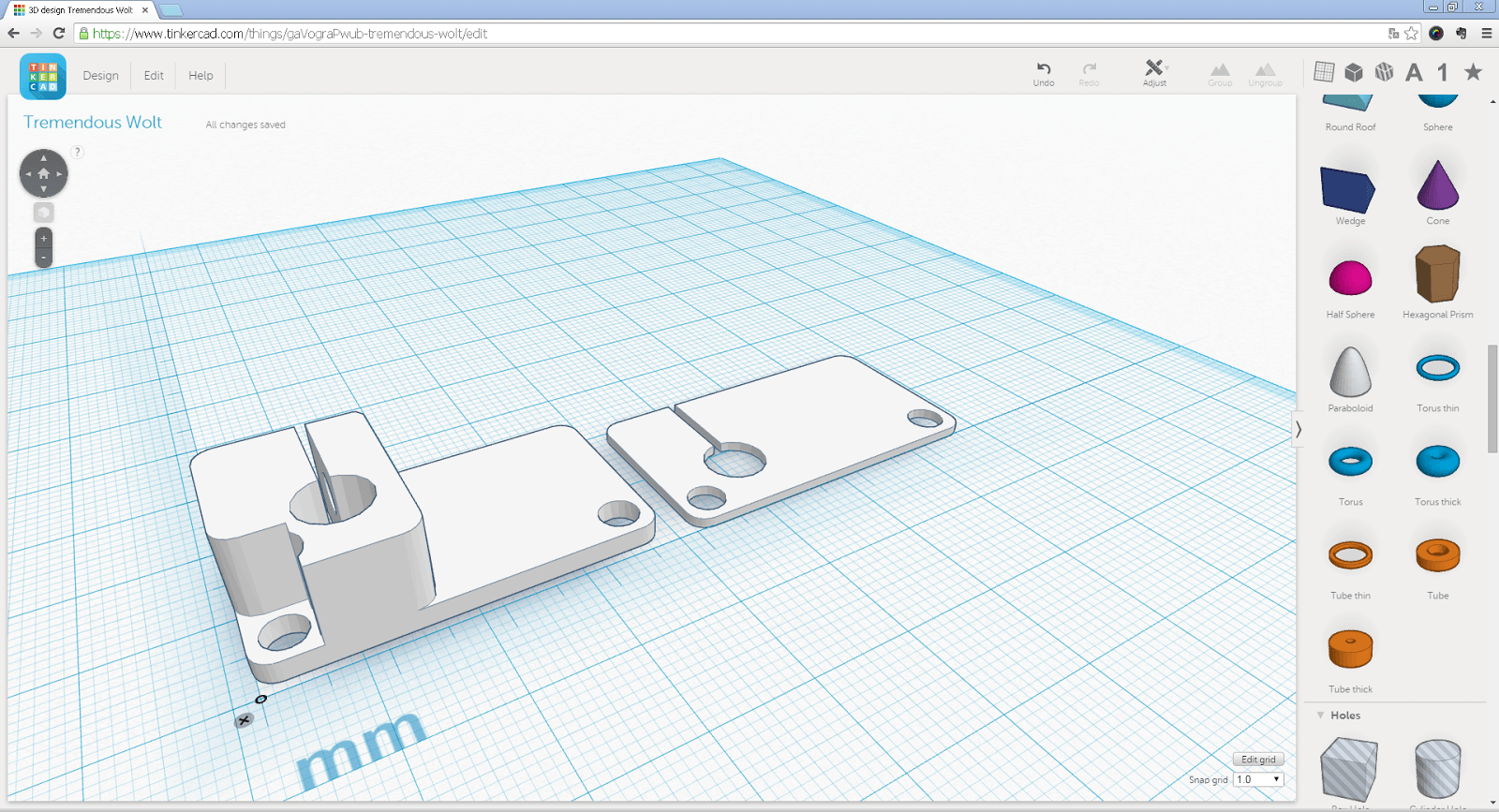Click the Tinkercad logo
This screenshot has height=812, width=1499.
(43, 76)
